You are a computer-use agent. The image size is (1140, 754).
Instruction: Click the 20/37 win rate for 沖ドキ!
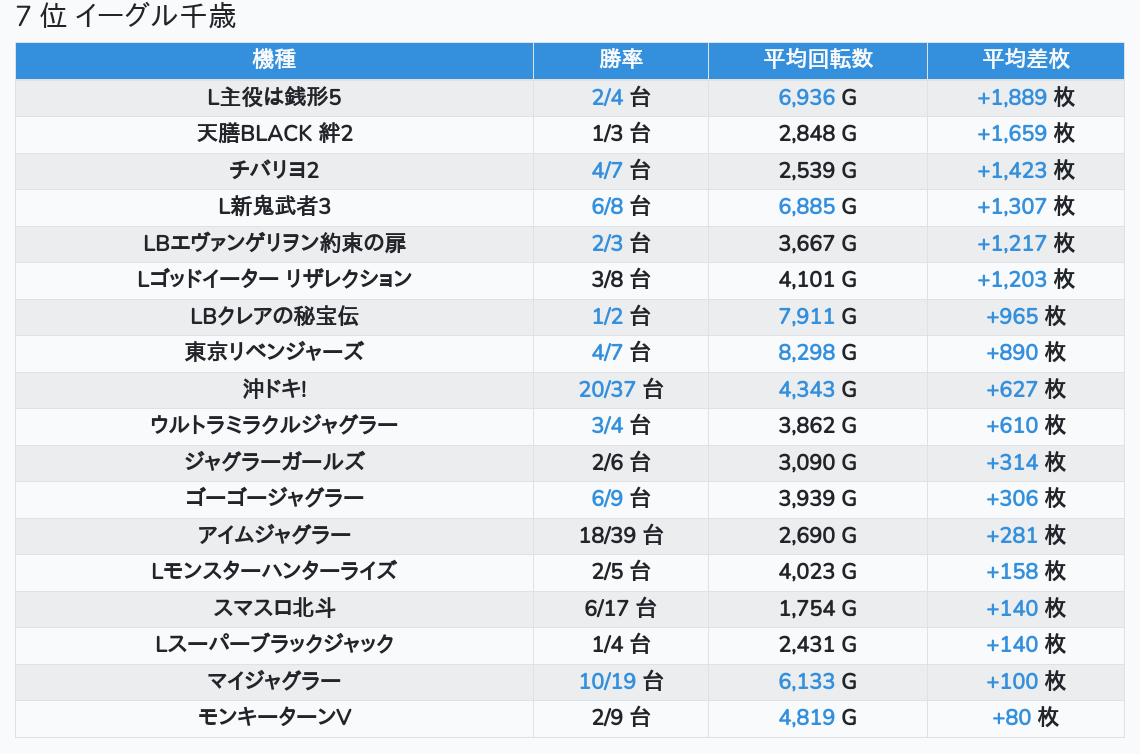pyautogui.click(x=609, y=389)
